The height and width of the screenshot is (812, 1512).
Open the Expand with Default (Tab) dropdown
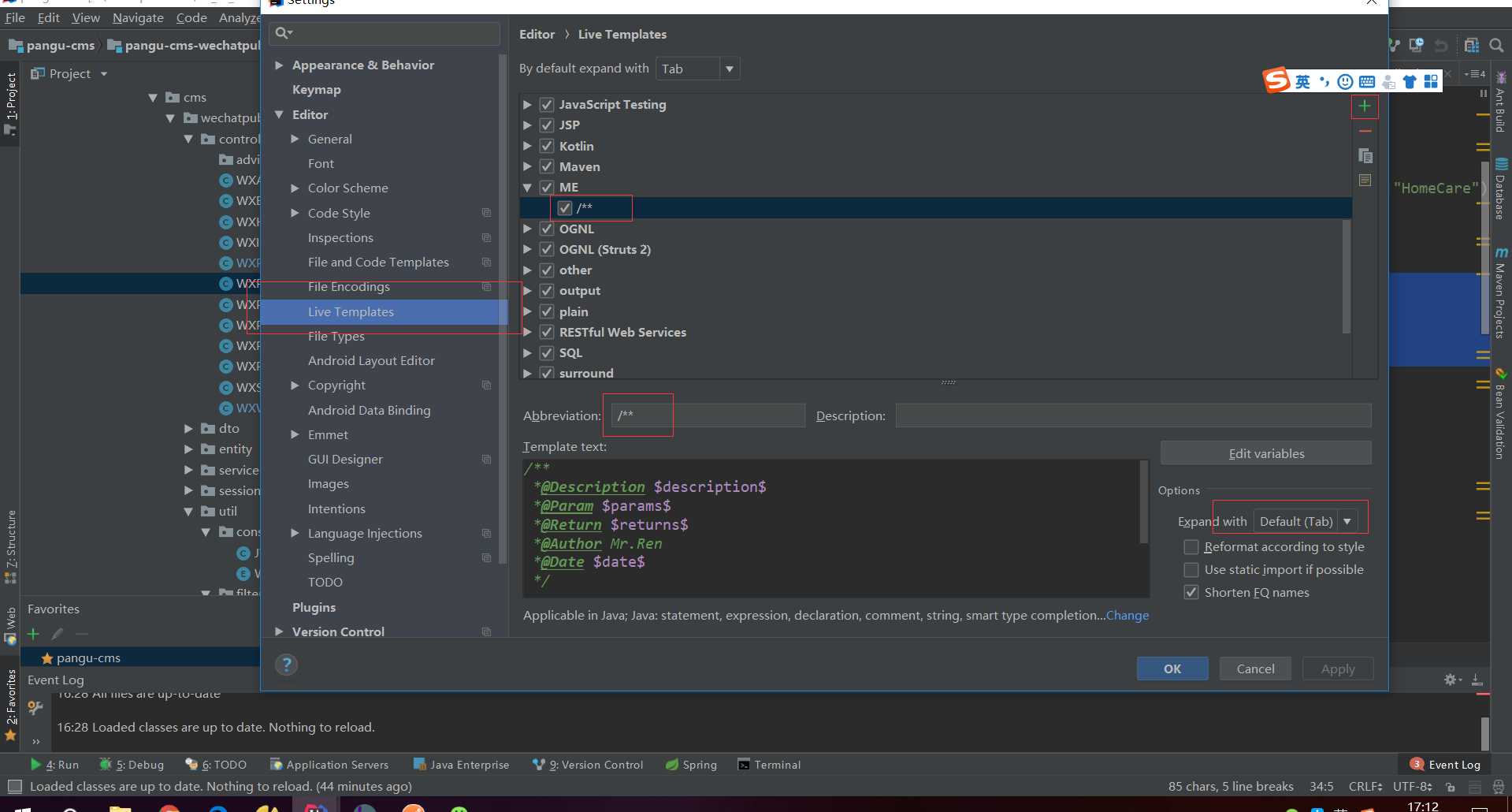1305,521
